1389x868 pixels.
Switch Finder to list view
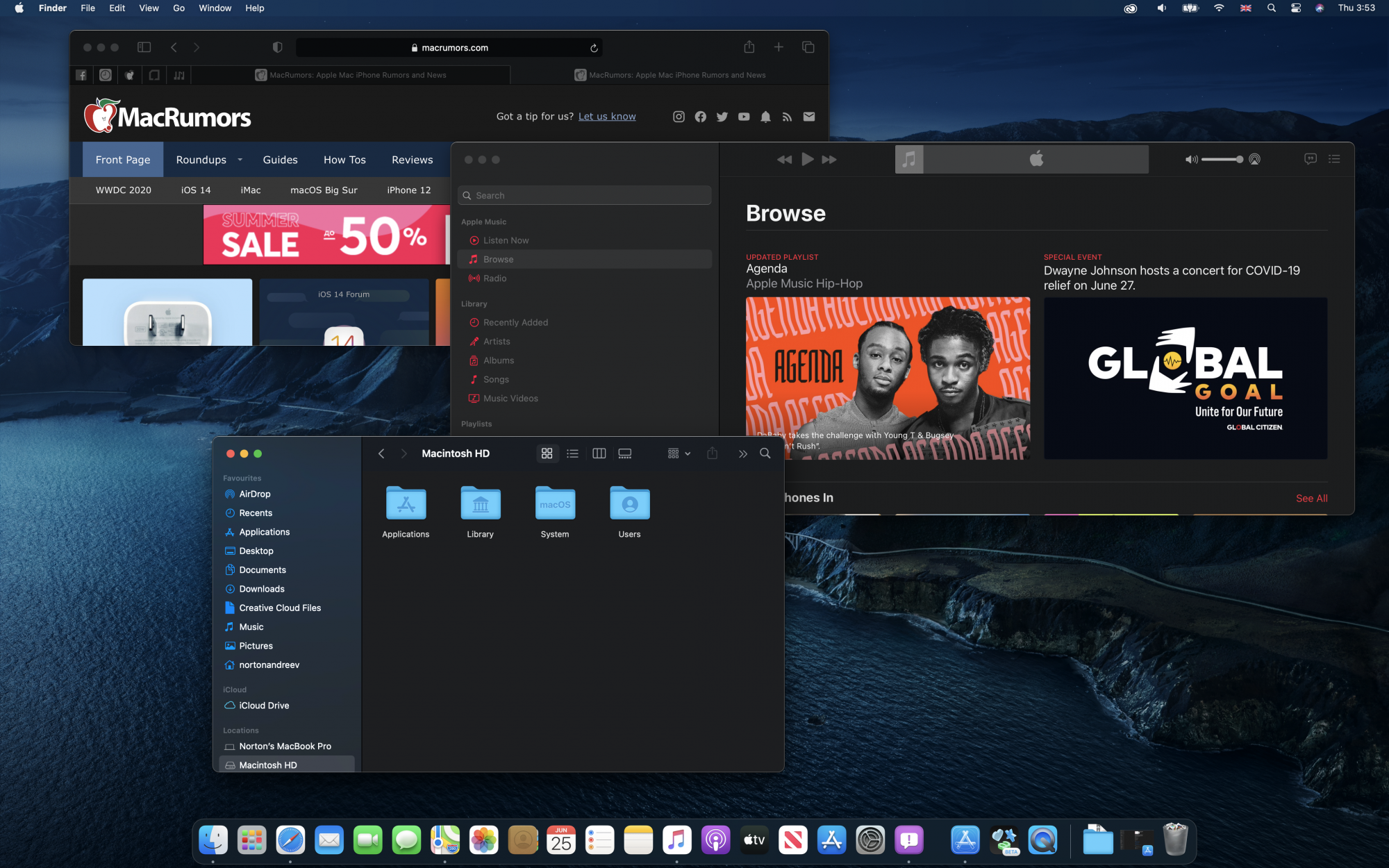tap(572, 453)
